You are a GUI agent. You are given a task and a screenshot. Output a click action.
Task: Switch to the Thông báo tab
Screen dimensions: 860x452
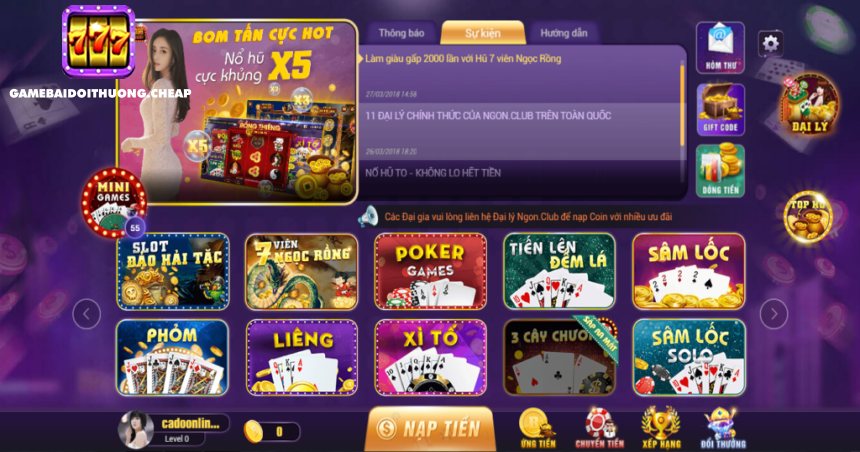[401, 33]
